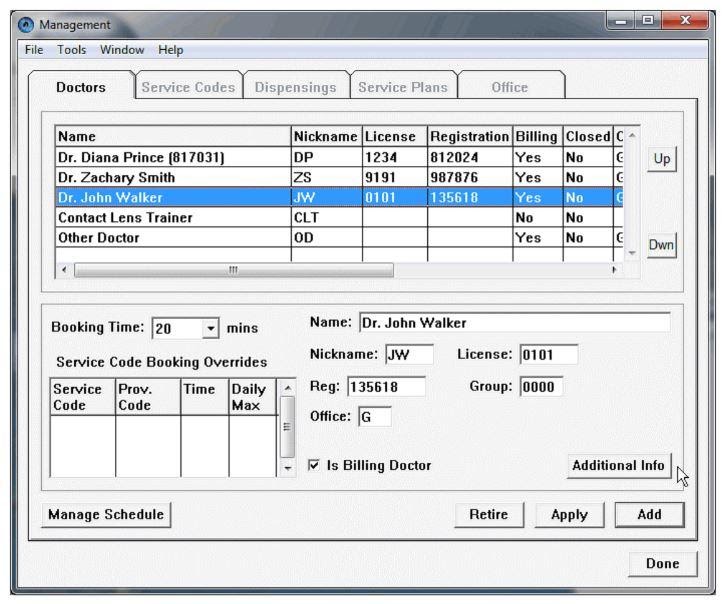The width and height of the screenshot is (727, 604).
Task: Toggle the Is Billing Doctor checkbox
Action: tap(314, 465)
